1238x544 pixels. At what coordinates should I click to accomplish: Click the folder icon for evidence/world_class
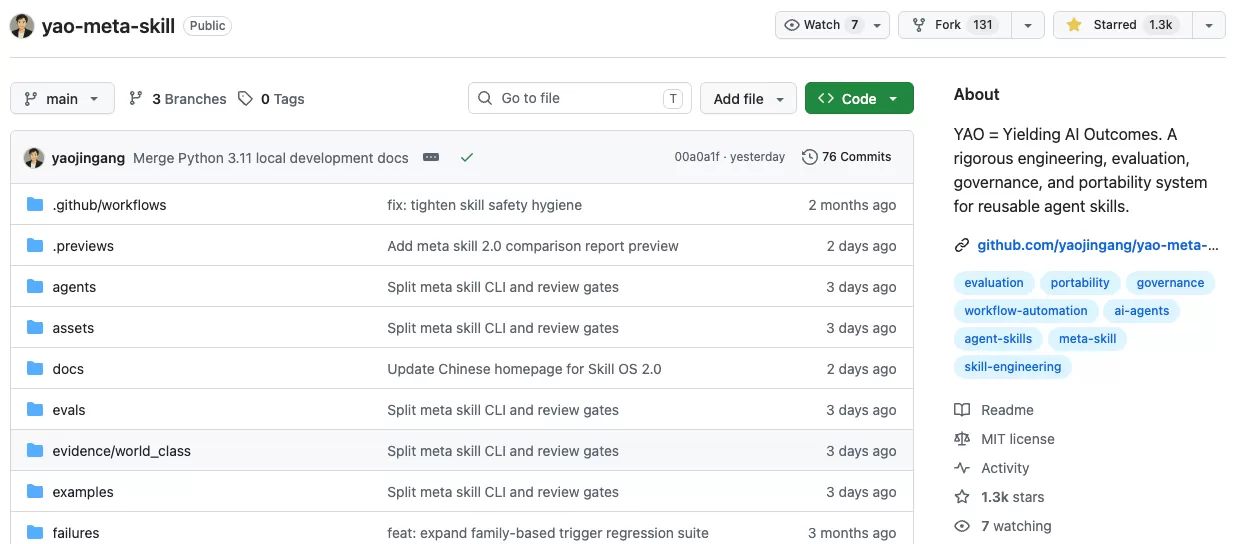point(35,450)
